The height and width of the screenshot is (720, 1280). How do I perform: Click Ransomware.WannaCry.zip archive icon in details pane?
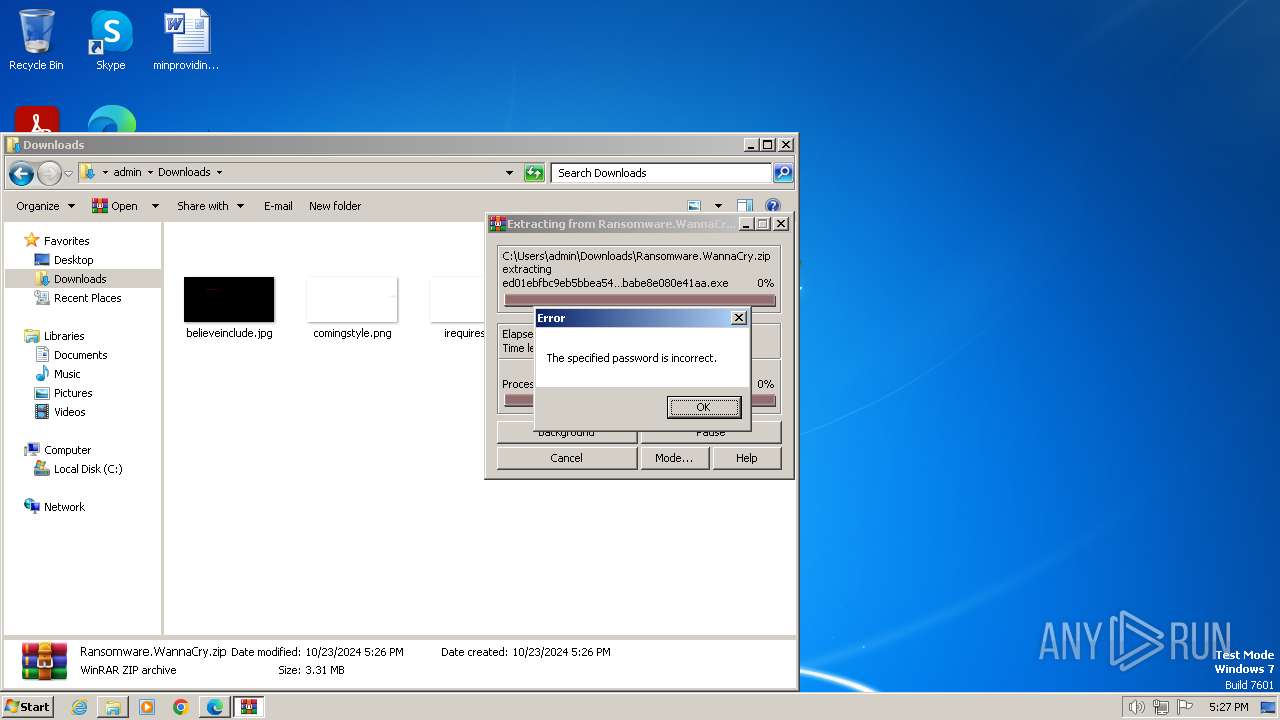[x=44, y=661]
